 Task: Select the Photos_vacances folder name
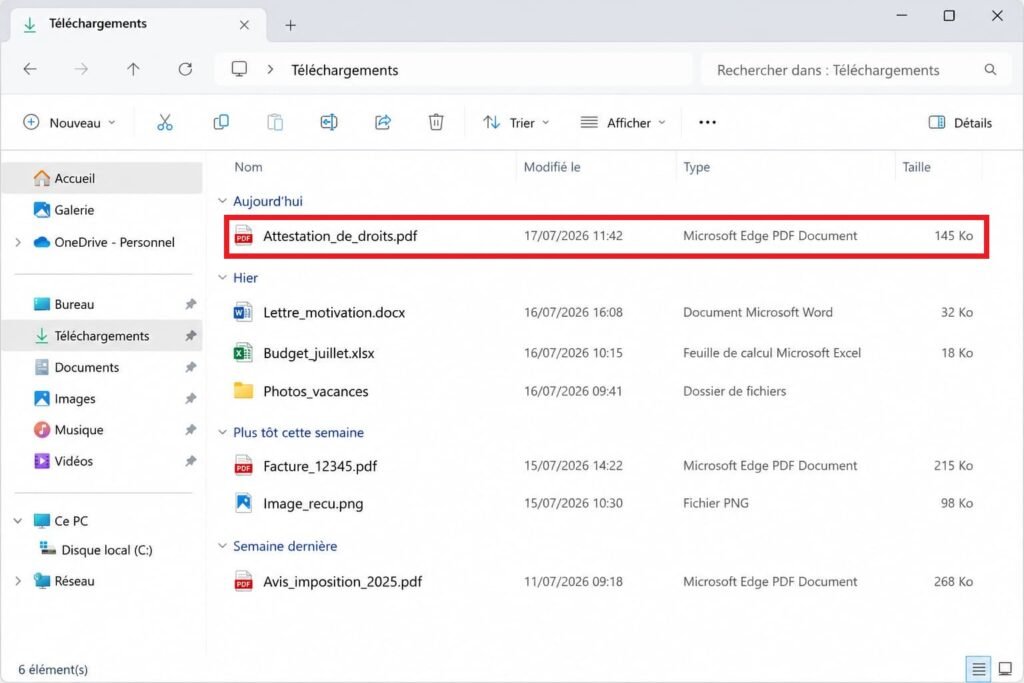(315, 391)
